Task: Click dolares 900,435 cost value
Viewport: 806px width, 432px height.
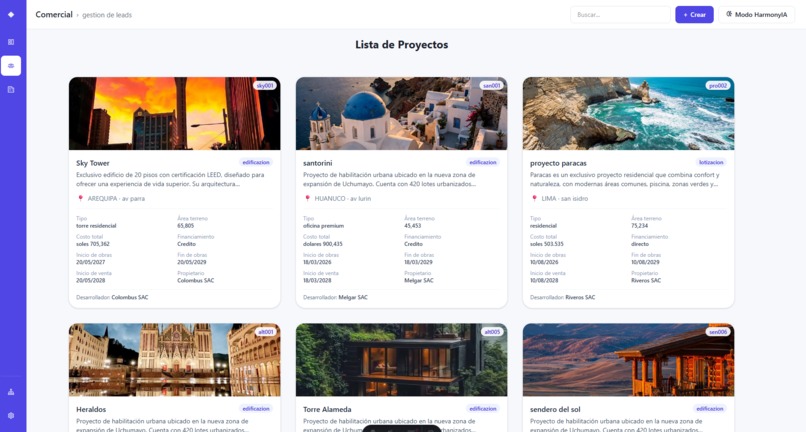Action: pos(323,244)
